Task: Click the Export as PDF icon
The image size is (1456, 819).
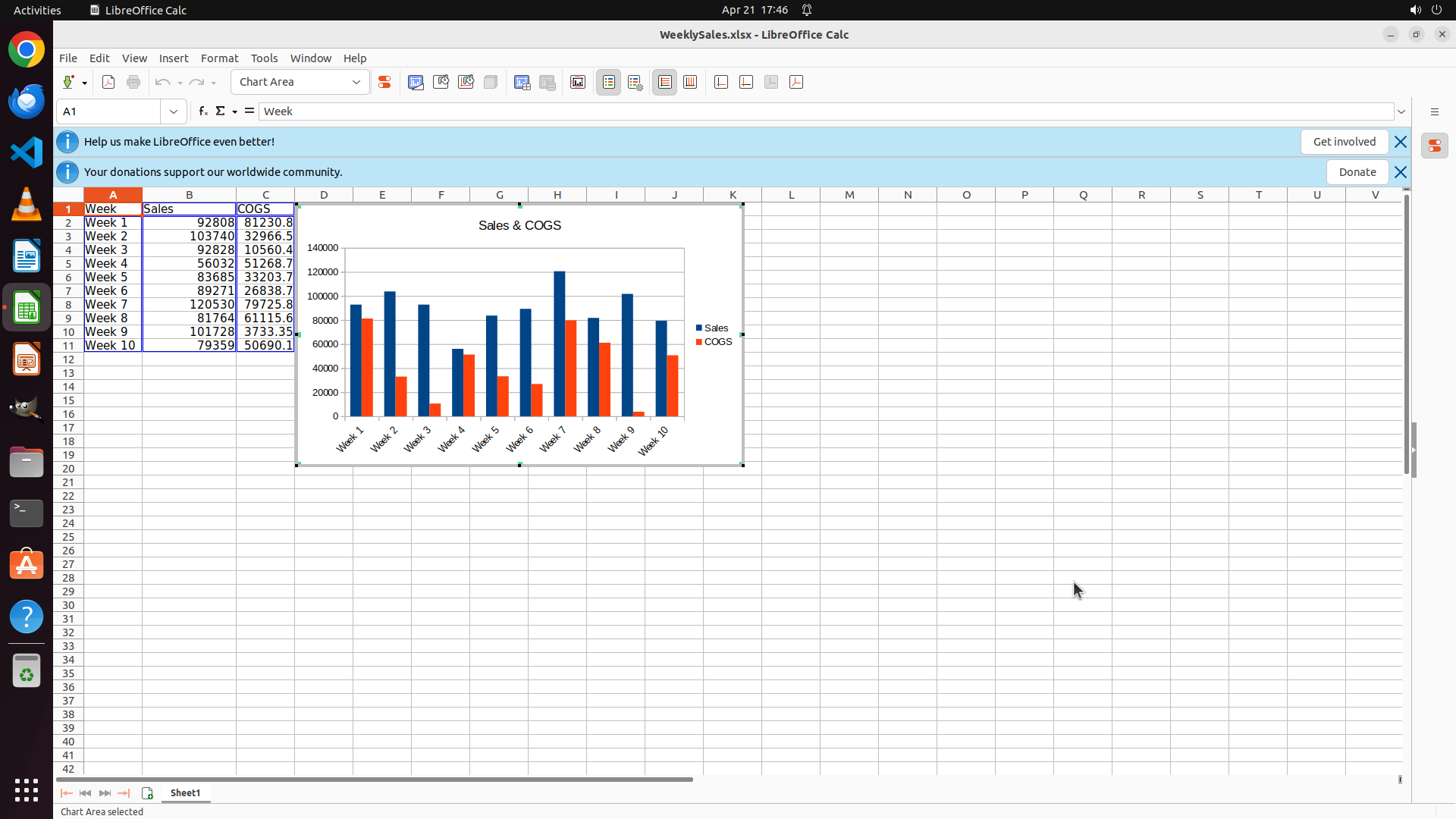Action: pyautogui.click(x=108, y=82)
